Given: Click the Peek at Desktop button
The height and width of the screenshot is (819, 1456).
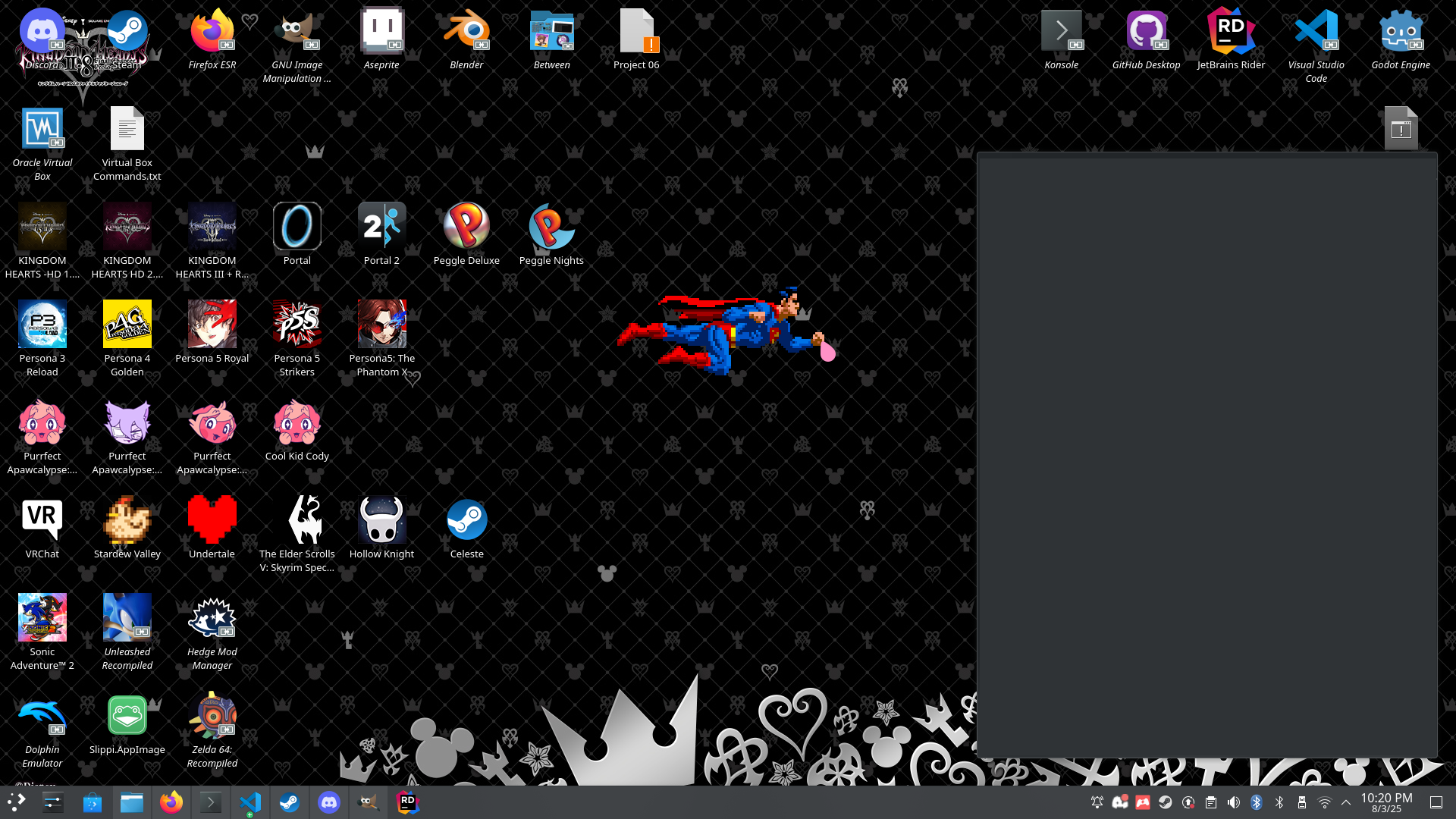Looking at the screenshot, I should [1436, 802].
